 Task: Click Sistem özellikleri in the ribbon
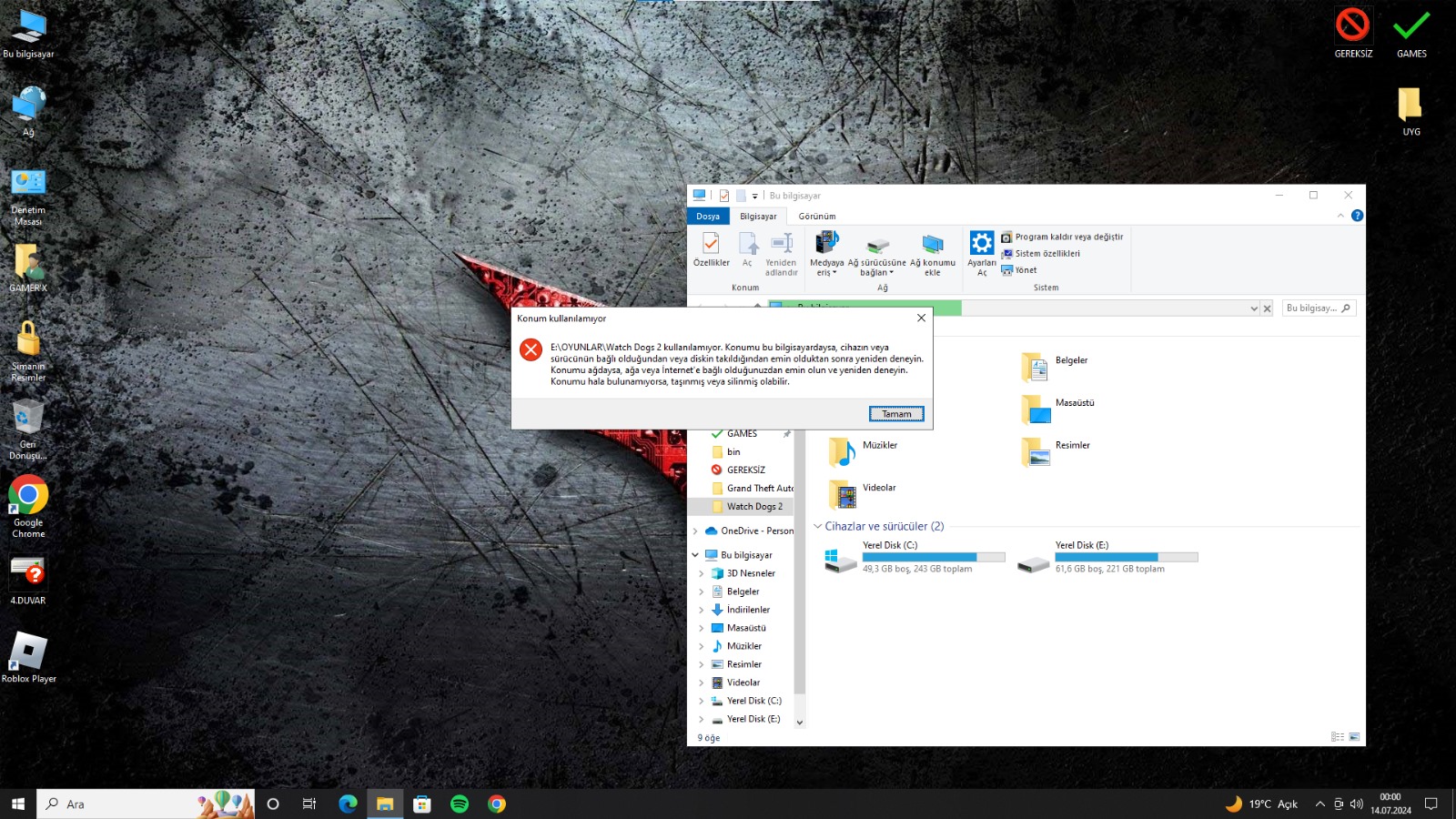[x=1040, y=254]
